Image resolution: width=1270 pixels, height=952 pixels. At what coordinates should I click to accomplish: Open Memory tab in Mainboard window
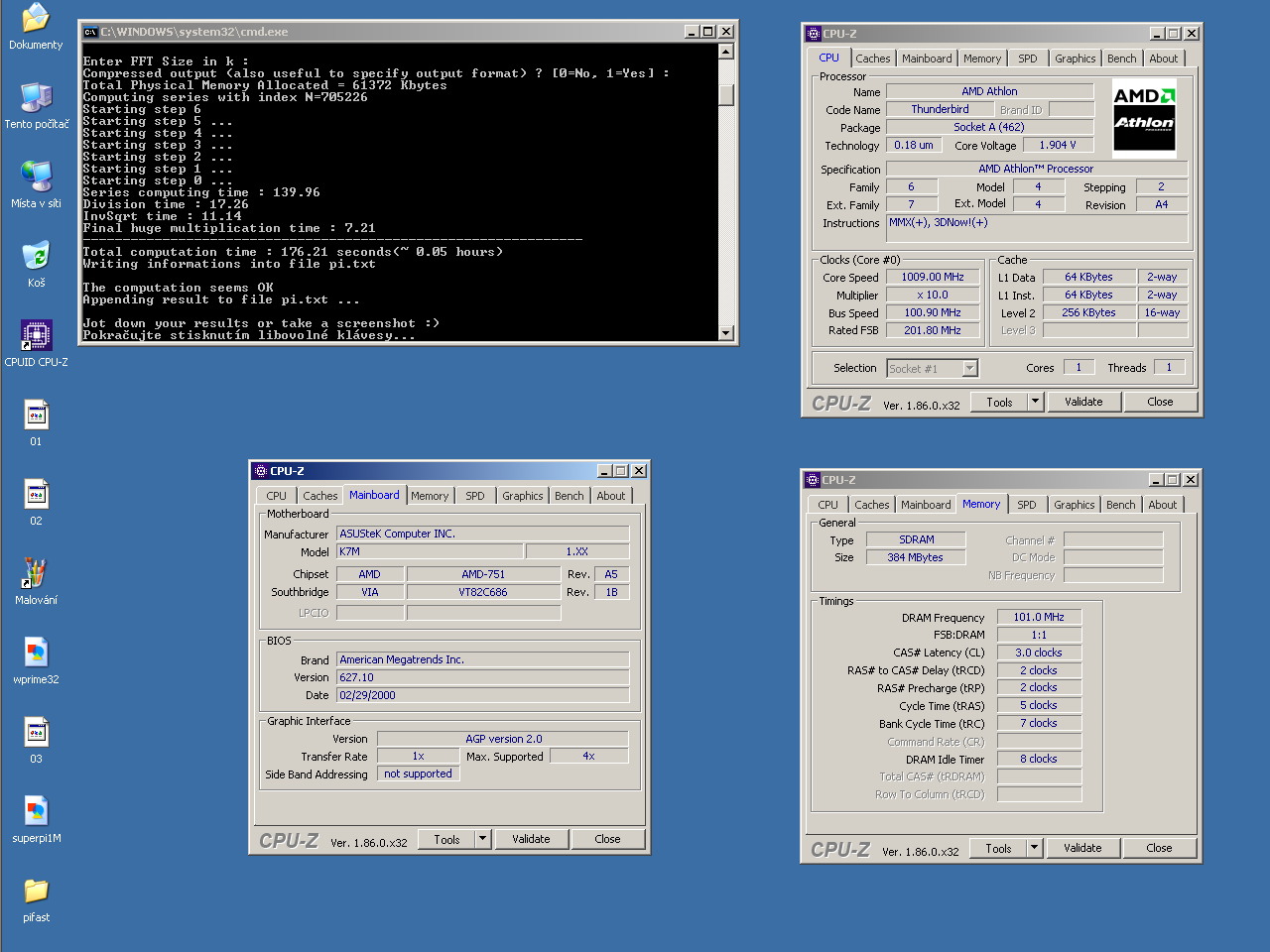point(430,496)
